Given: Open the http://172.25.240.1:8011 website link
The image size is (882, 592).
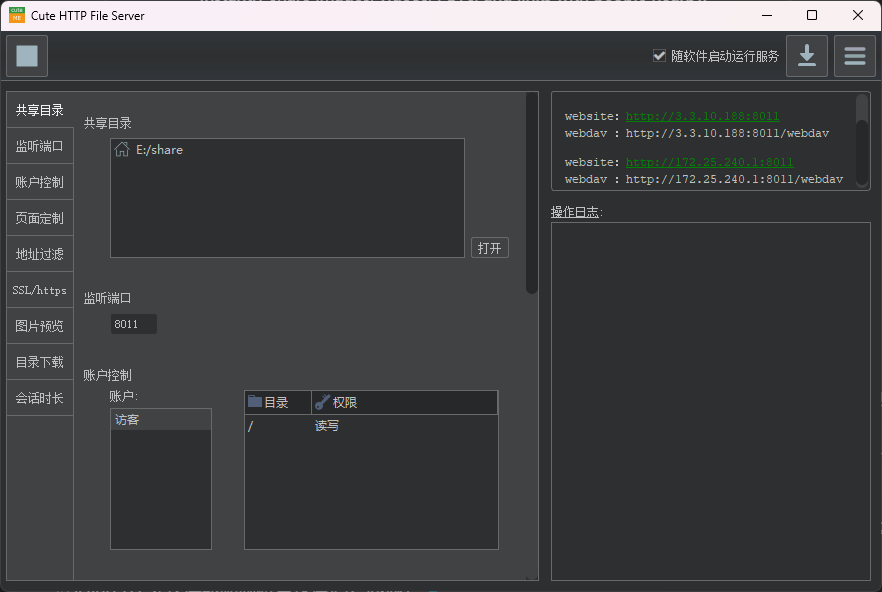Looking at the screenshot, I should tap(709, 162).
